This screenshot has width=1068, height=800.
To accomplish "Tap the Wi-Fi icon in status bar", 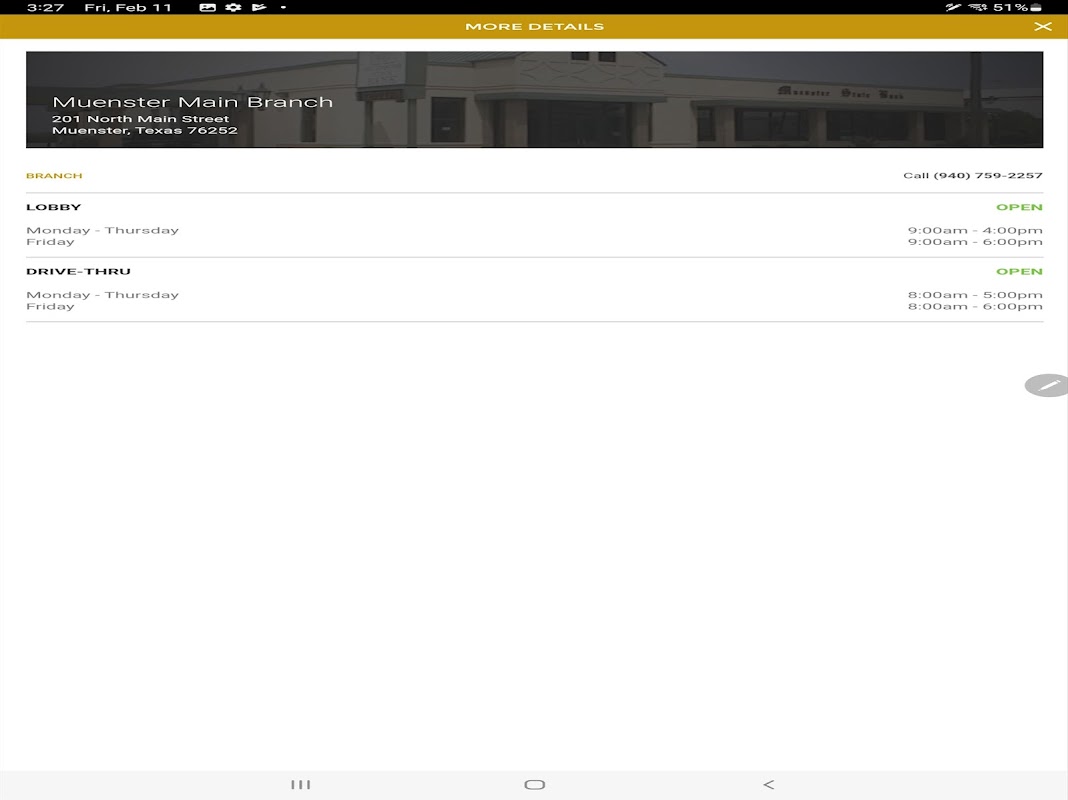I will [x=977, y=7].
